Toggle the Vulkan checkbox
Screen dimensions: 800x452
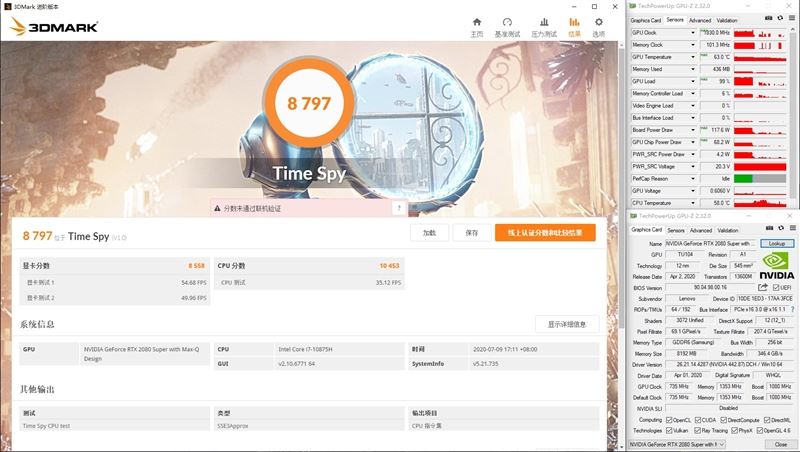point(669,431)
